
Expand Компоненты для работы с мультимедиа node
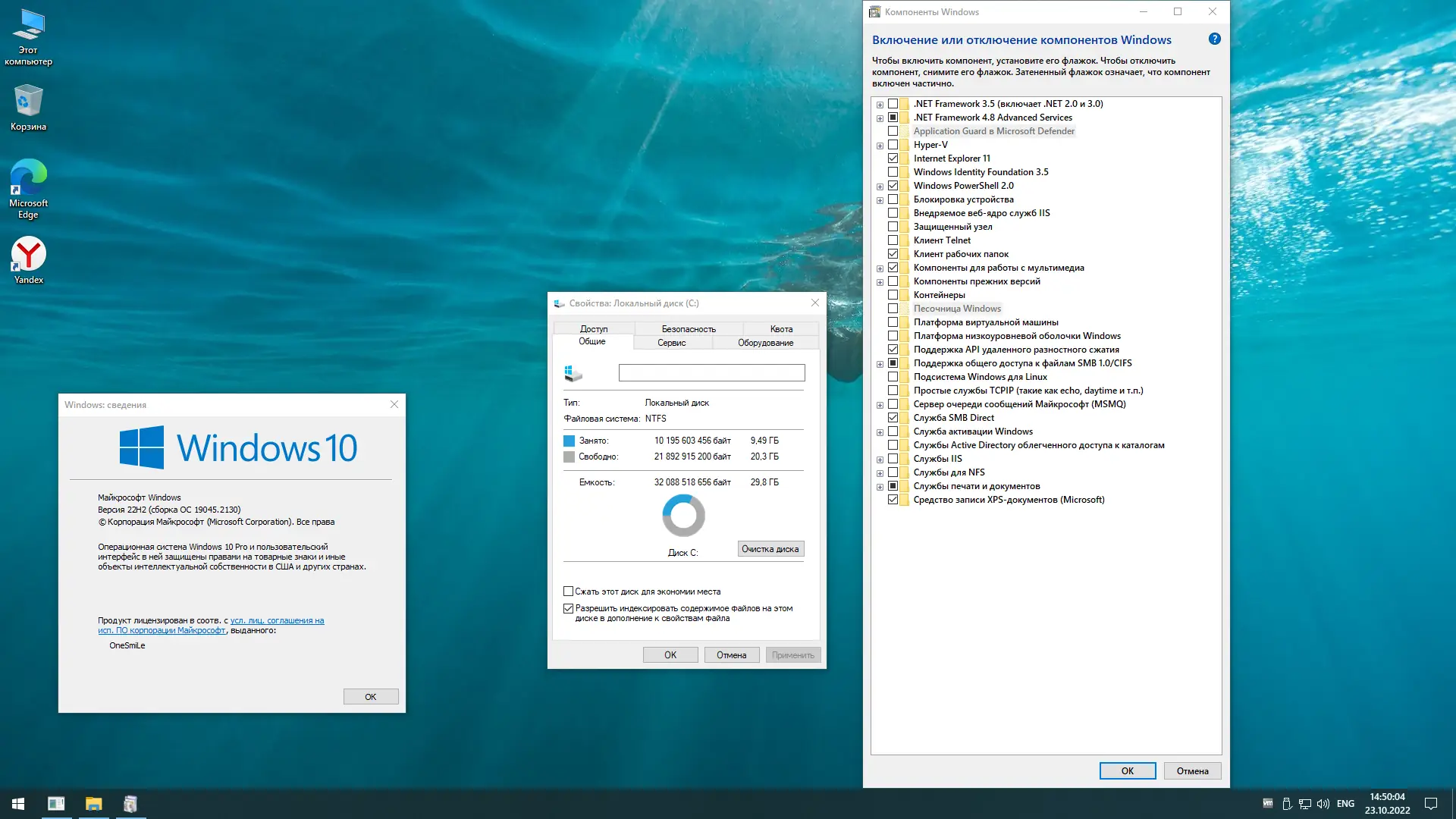pyautogui.click(x=880, y=268)
